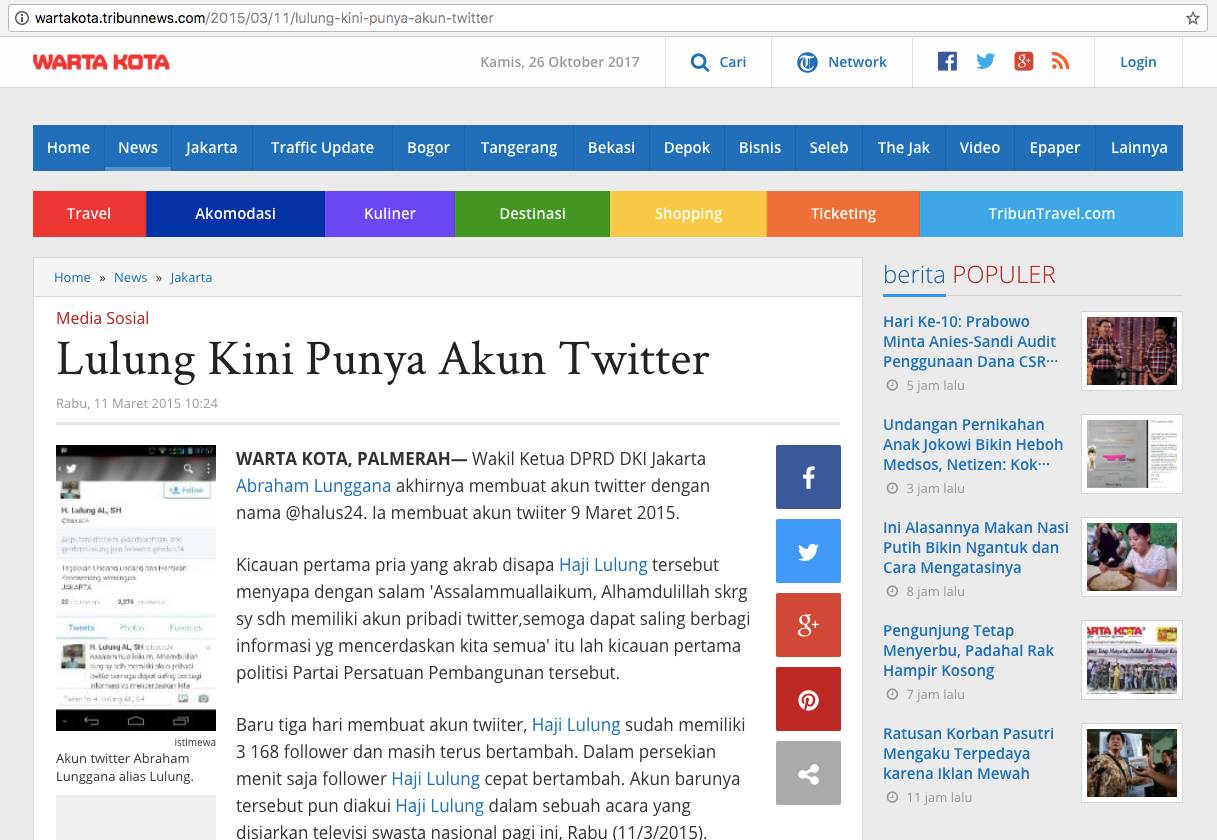Open Makan Nasi Putih Ngantuk article

(976, 548)
